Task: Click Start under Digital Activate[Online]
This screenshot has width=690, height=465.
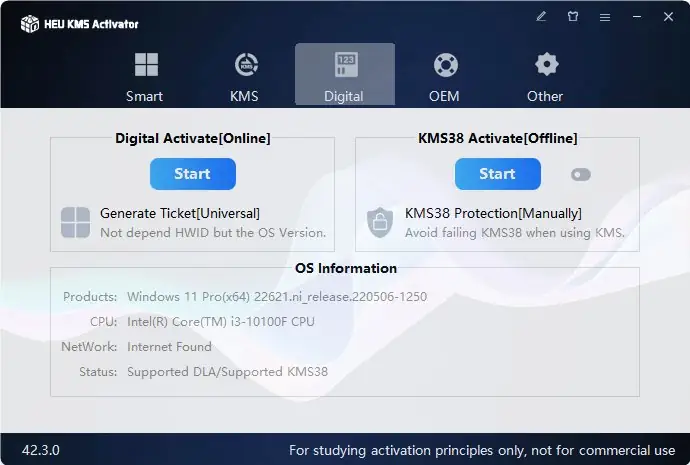Action: [x=193, y=174]
